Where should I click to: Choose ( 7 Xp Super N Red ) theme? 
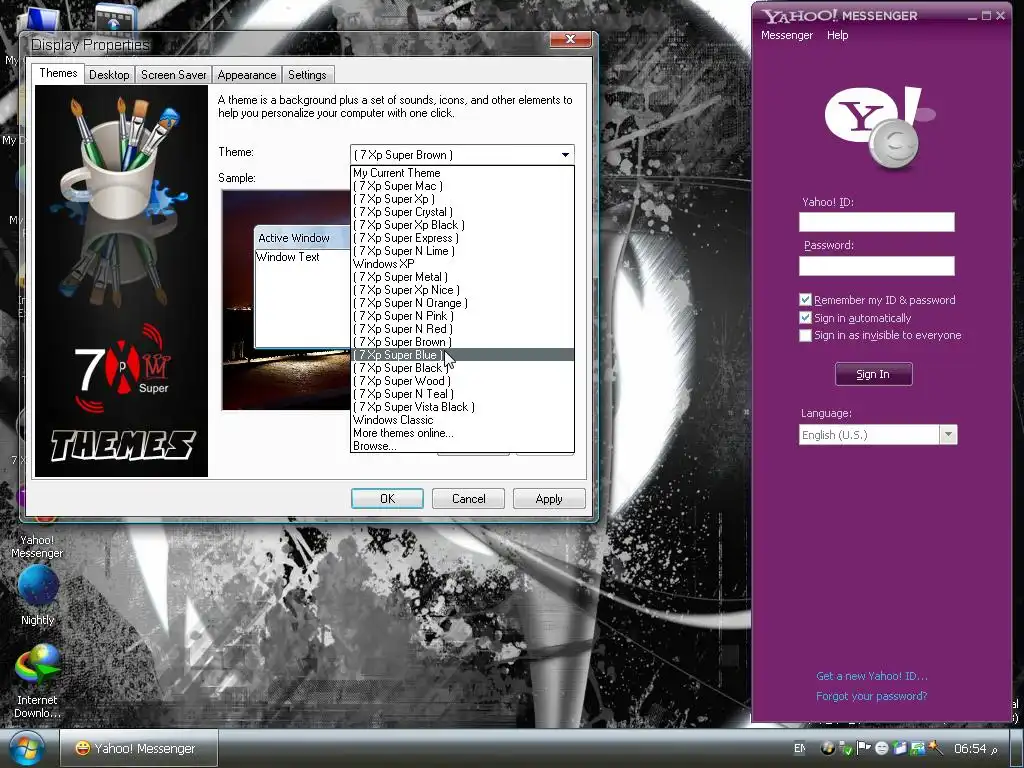click(462, 329)
